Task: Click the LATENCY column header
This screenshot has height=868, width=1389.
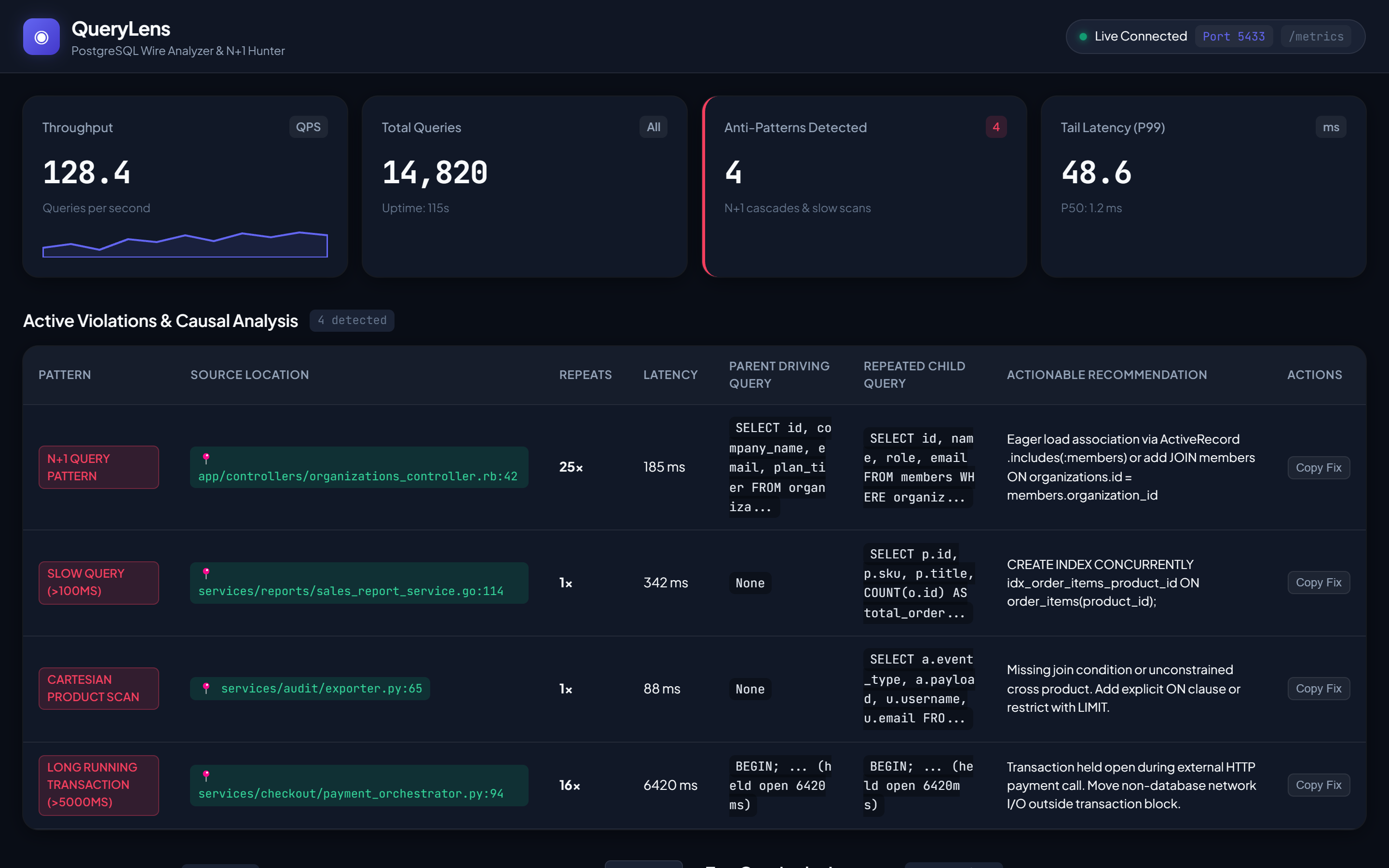Action: (670, 375)
